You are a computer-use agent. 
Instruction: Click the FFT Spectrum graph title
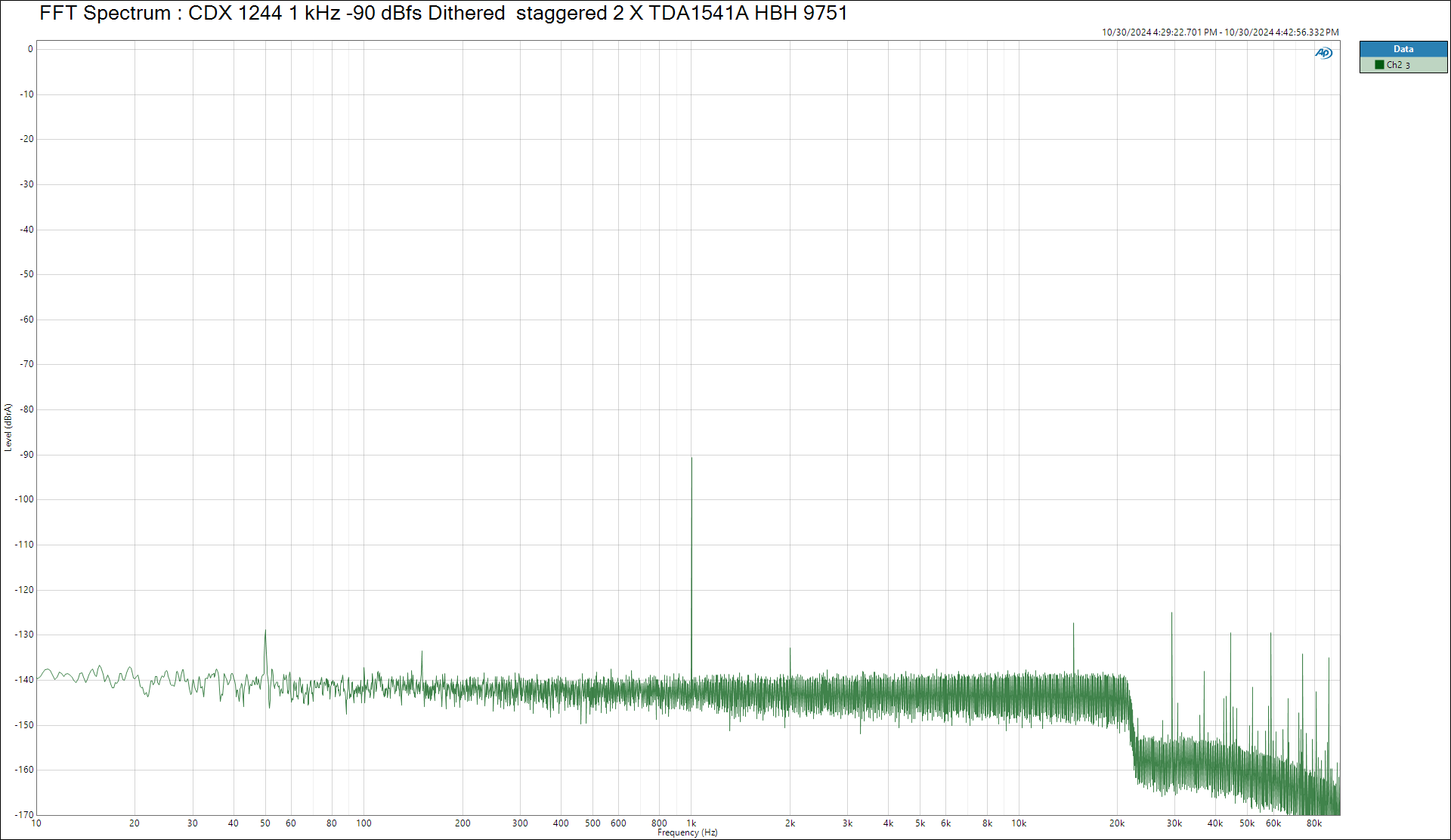(x=444, y=13)
